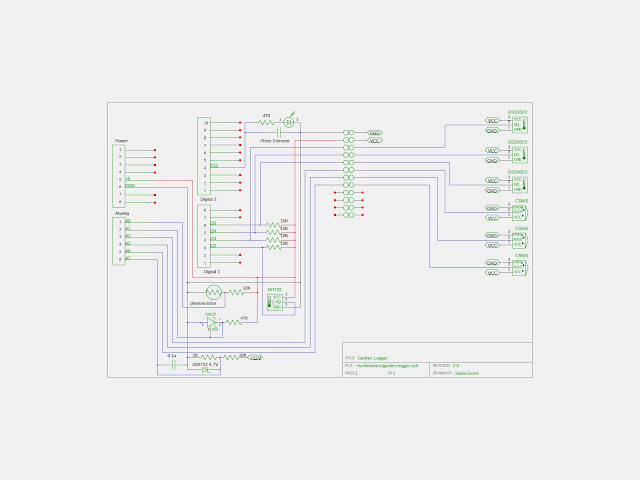Click the 'GND' net label on Power pin 6
The image size is (640, 480).
point(130,186)
